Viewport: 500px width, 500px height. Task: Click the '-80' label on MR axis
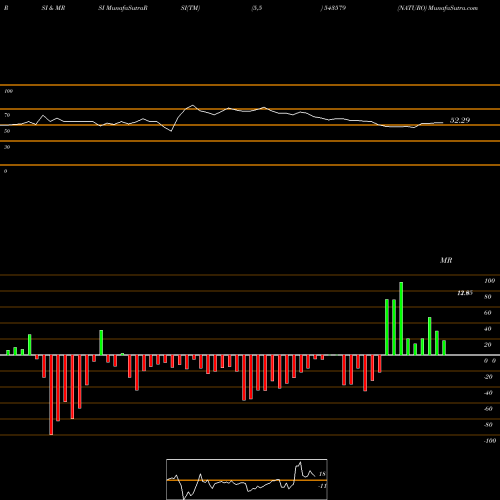[488, 425]
